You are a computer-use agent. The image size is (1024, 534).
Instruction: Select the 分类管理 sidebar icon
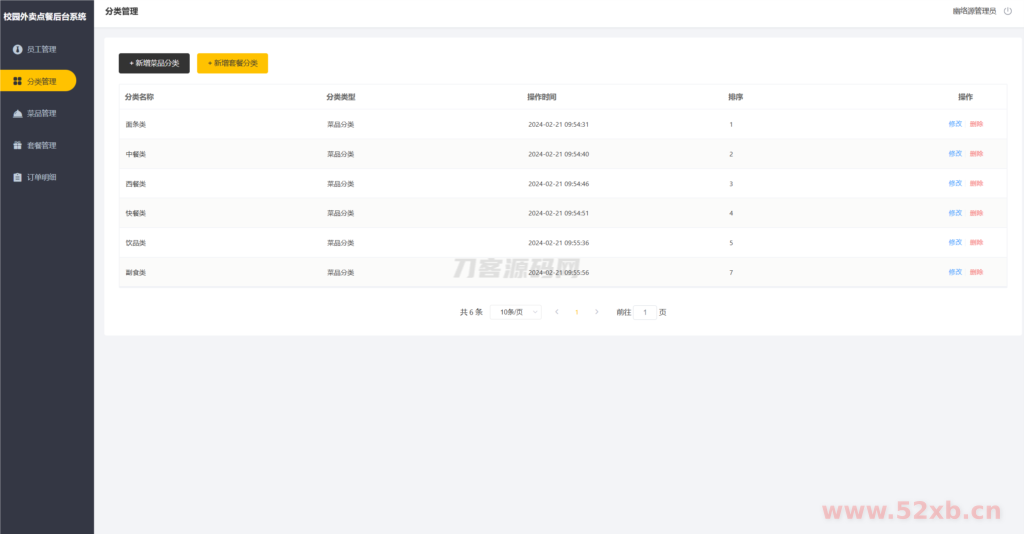coord(17,81)
